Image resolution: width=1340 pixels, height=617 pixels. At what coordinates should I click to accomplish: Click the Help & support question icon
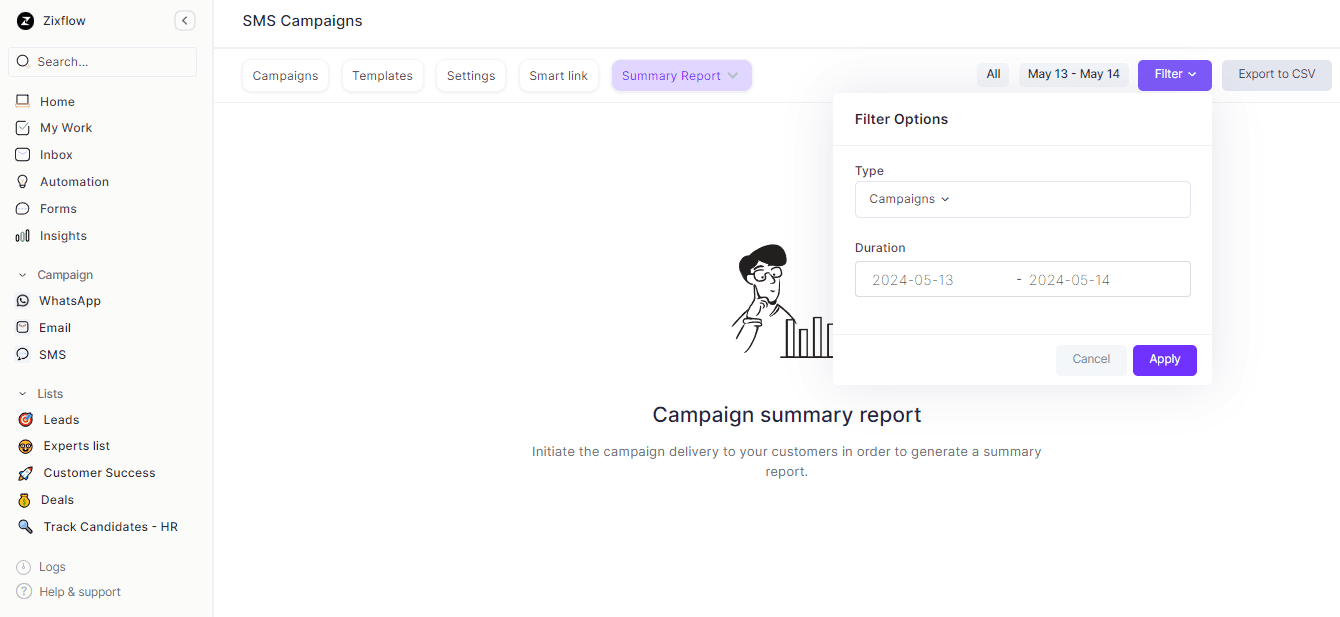pos(24,592)
